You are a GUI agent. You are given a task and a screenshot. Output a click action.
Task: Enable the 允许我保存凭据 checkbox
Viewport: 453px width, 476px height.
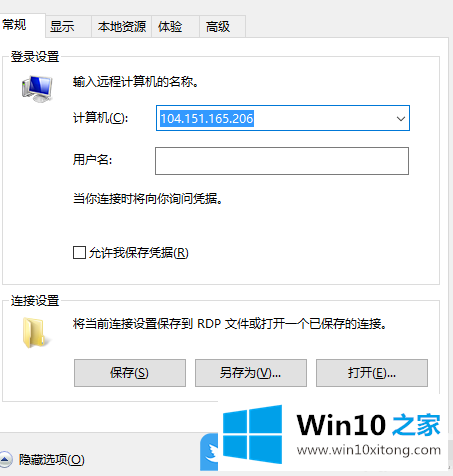click(79, 253)
